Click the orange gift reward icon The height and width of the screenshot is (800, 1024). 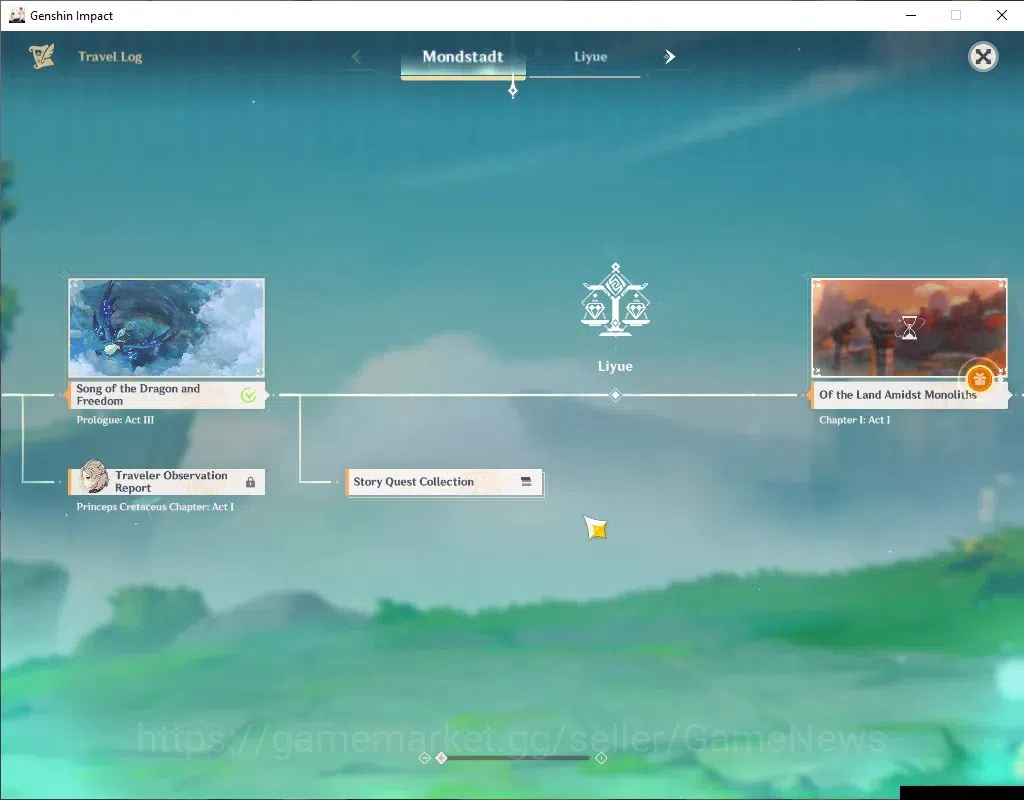pos(979,378)
